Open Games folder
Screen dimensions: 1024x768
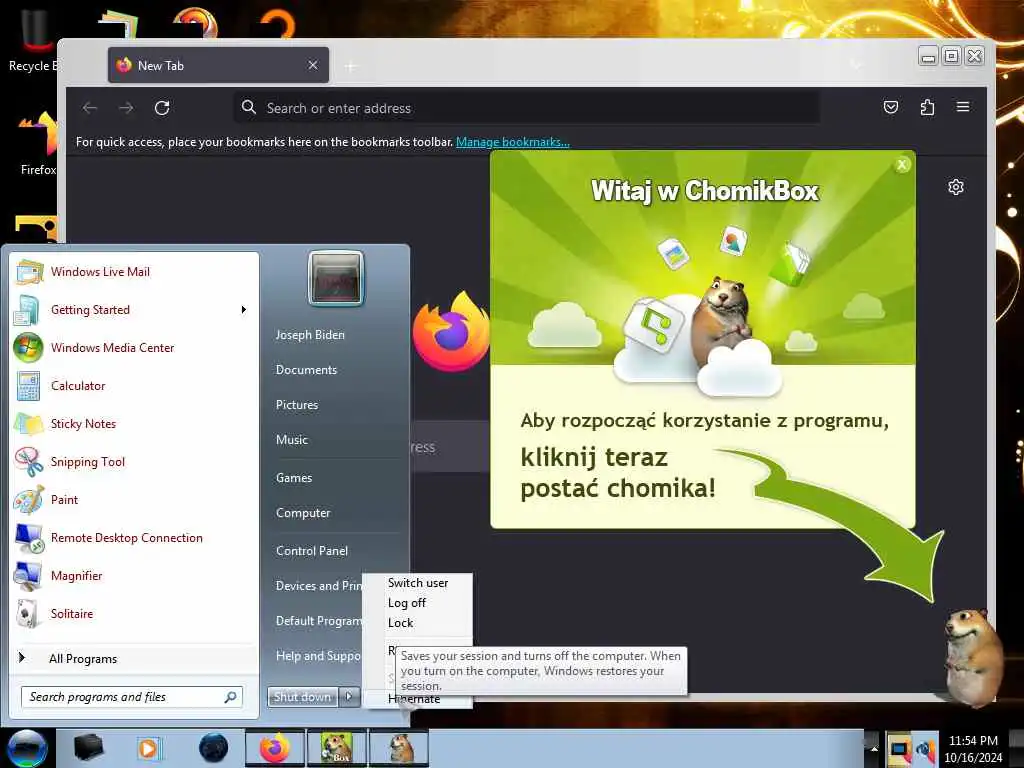[294, 477]
